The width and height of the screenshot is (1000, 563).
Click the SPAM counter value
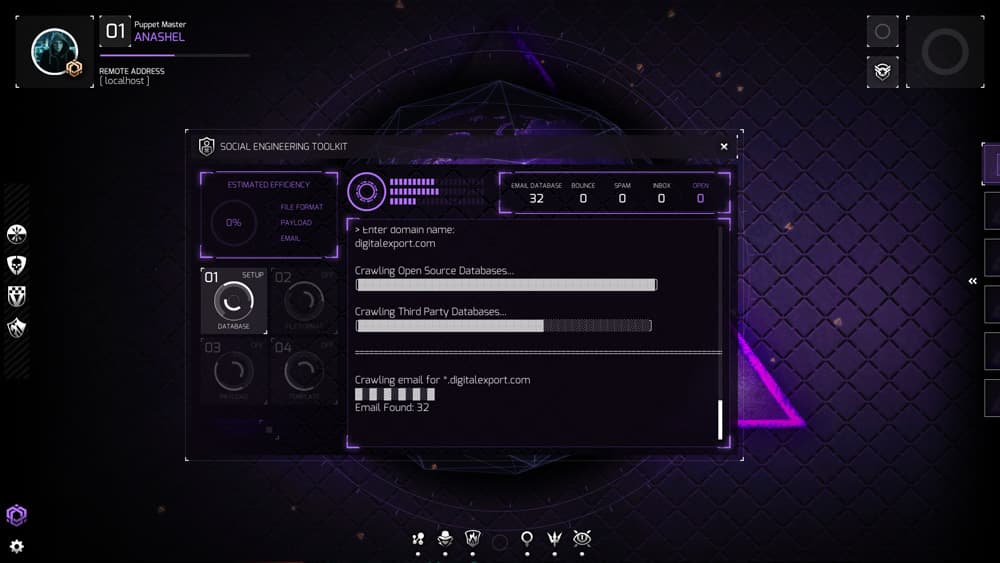click(622, 198)
